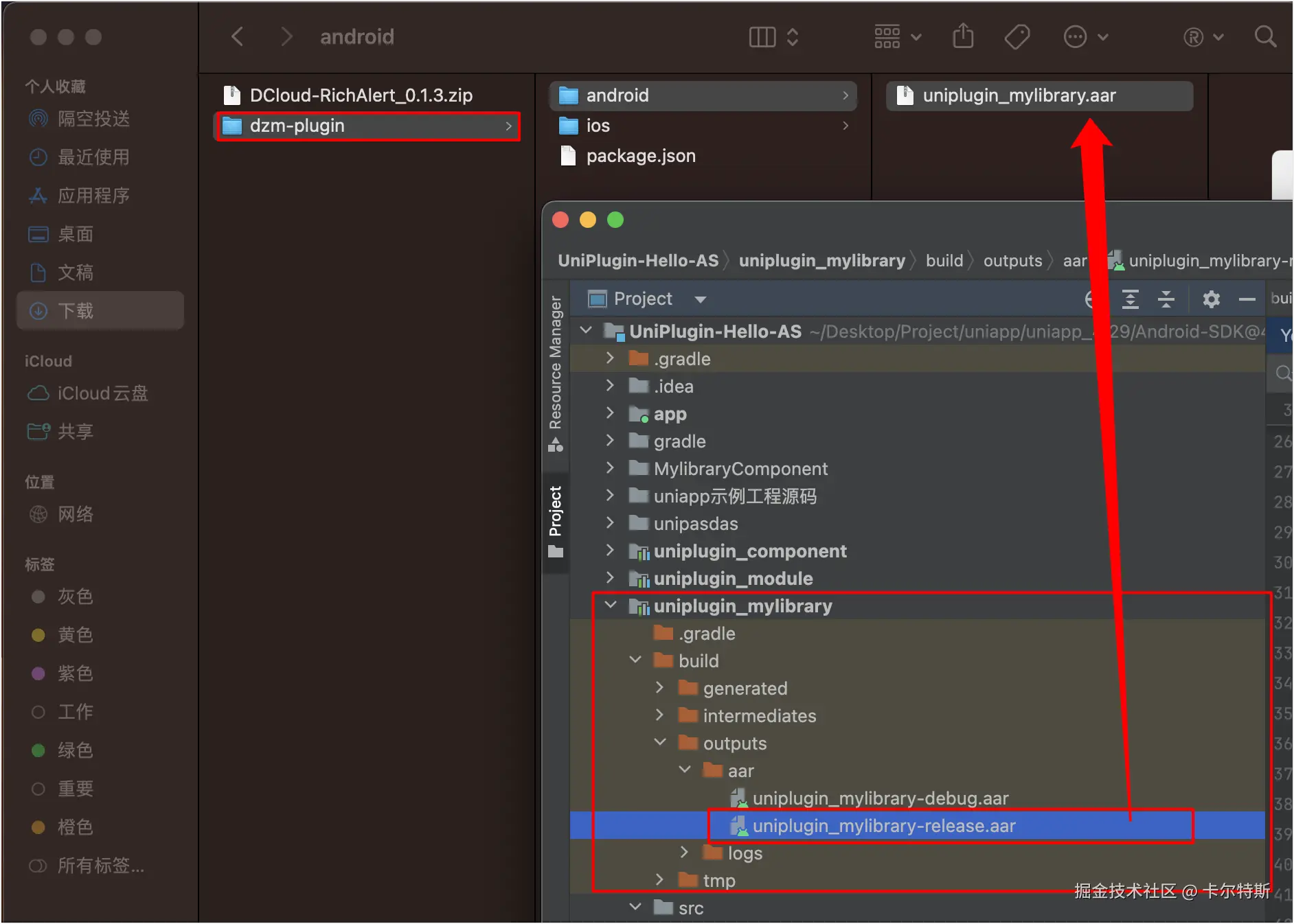Click Collapse All icon in Project panel
Screen dimensions: 1294x924
tap(1166, 299)
